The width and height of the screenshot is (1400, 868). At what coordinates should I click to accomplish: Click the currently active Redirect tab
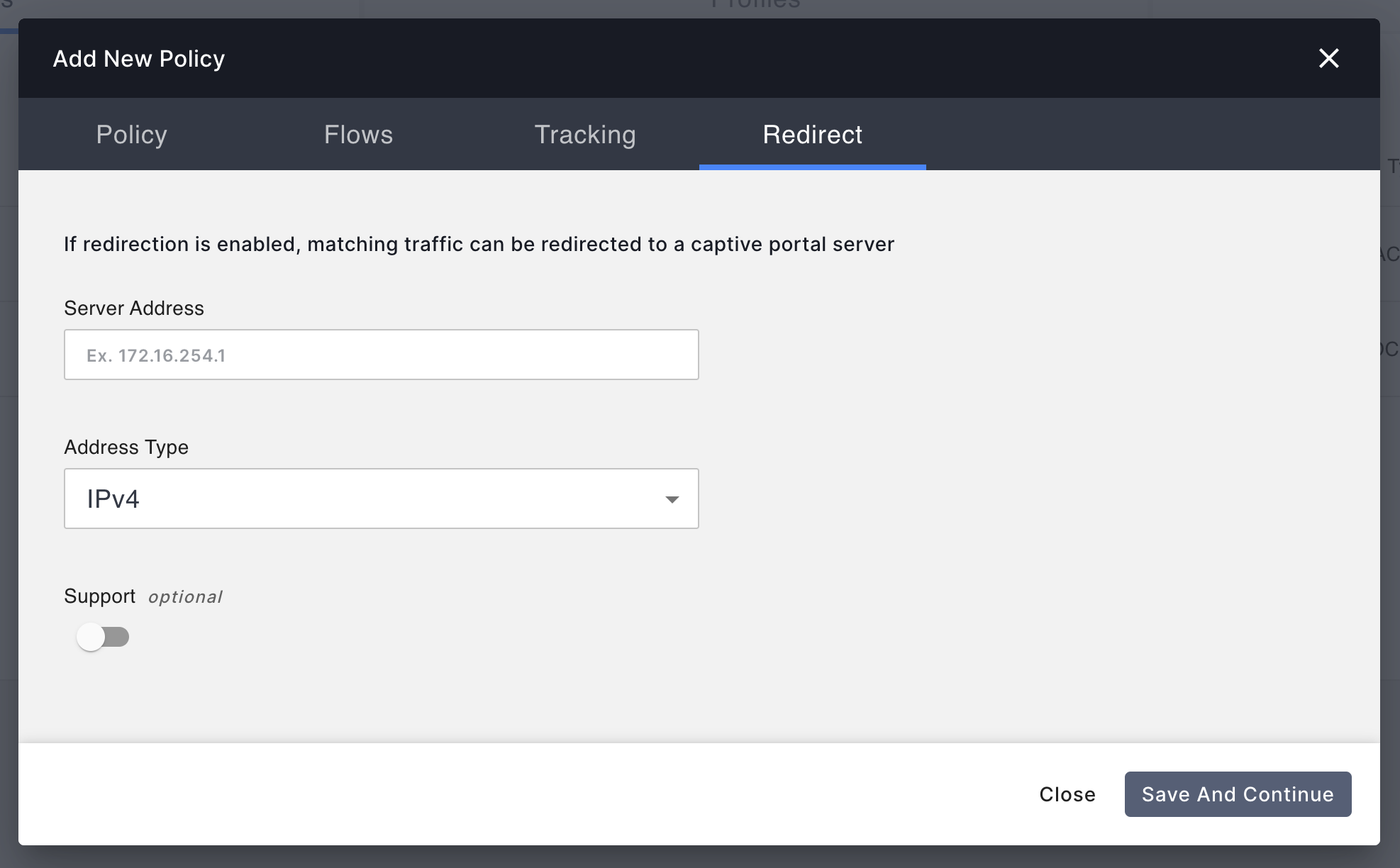(x=812, y=135)
